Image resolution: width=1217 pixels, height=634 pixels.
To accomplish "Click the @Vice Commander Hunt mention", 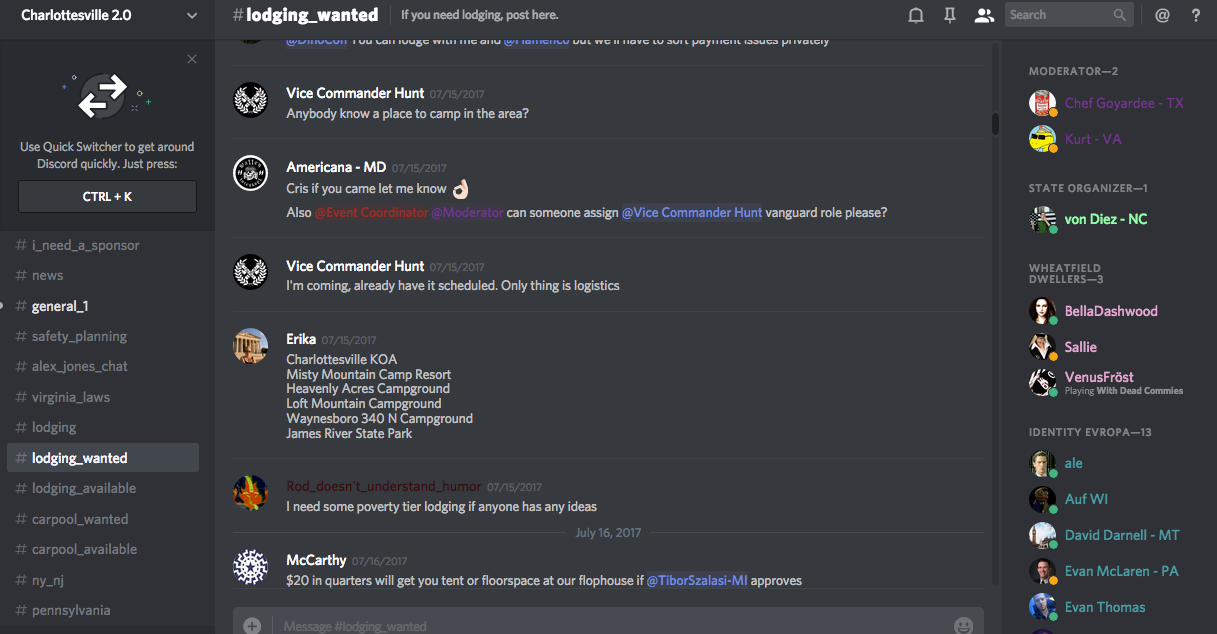I will pyautogui.click(x=692, y=212).
